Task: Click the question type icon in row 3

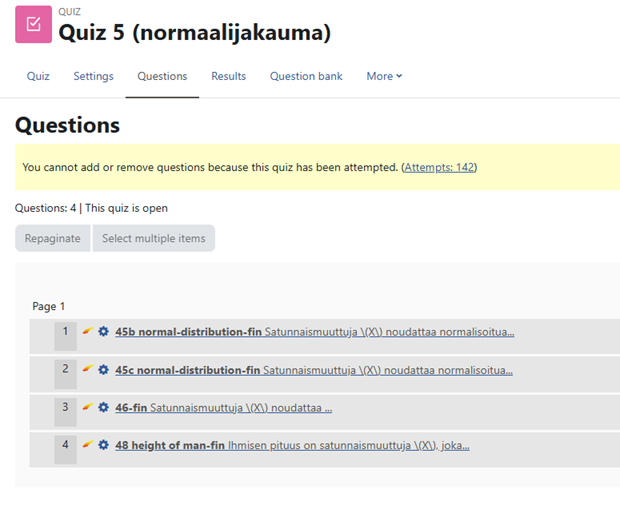Action: point(88,408)
